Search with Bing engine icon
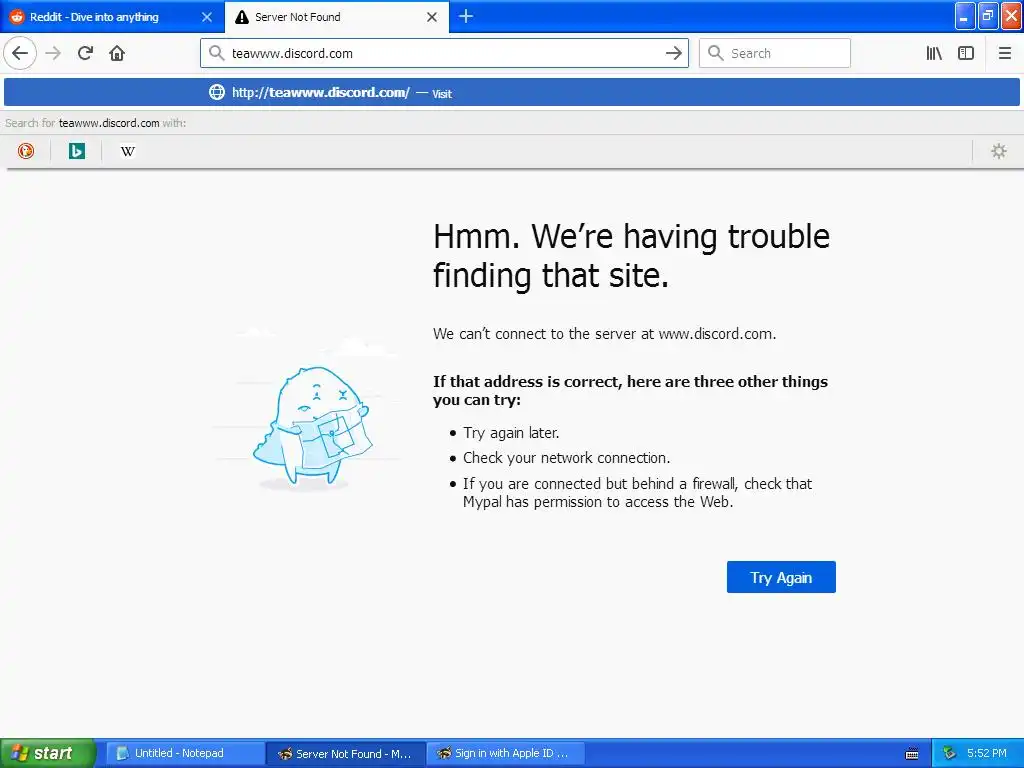Image resolution: width=1024 pixels, height=768 pixels. point(76,151)
